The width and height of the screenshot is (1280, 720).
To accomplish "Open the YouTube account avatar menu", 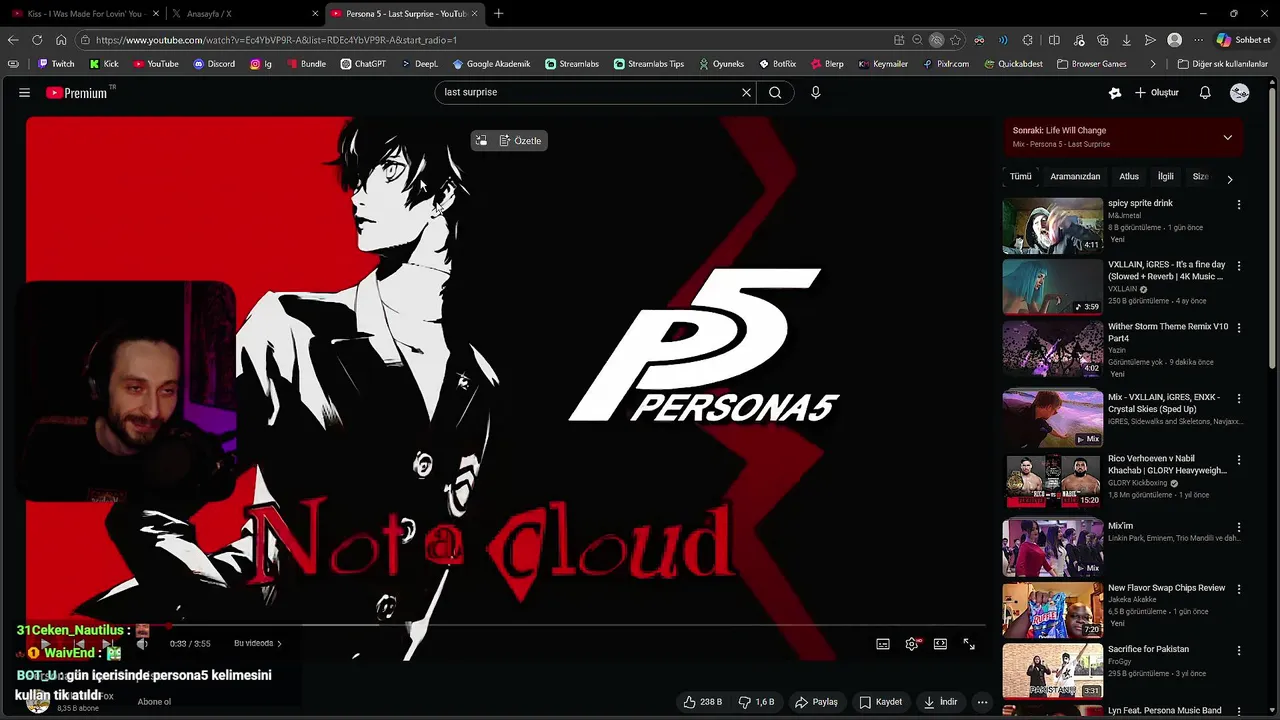I will click(x=1240, y=92).
